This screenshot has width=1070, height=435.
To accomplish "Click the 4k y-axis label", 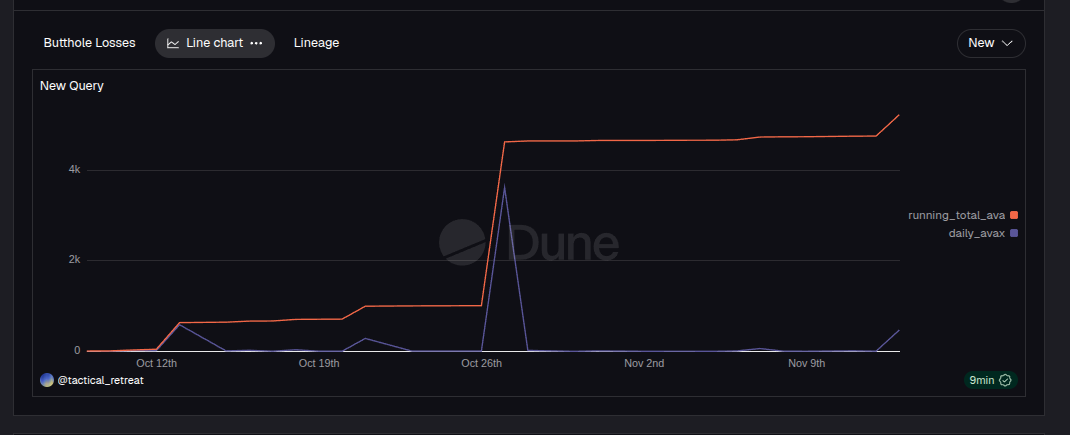I will pos(73,169).
